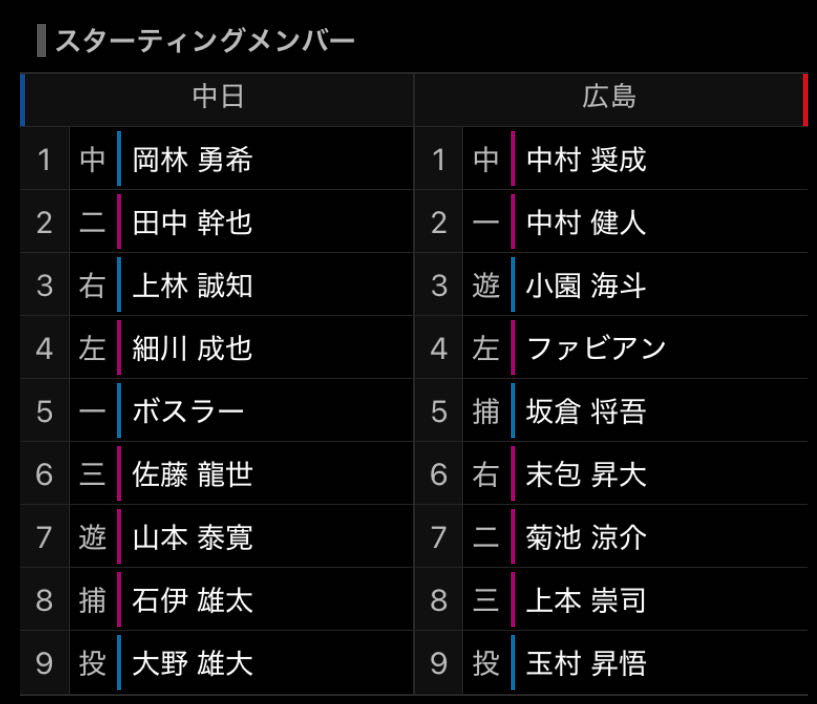Click the 中日 team header
The height and width of the screenshot is (704, 817).
[217, 97]
